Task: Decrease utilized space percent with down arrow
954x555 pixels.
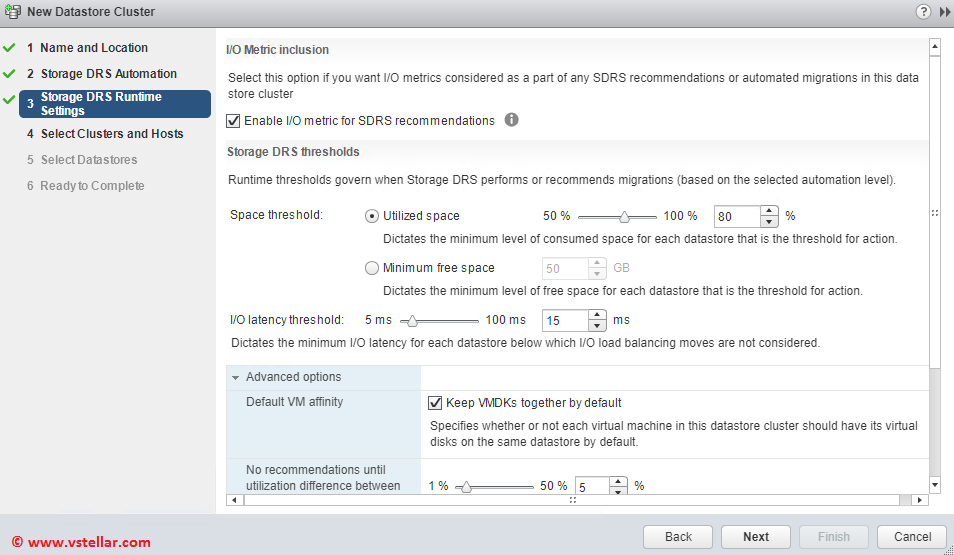Action: point(769,222)
